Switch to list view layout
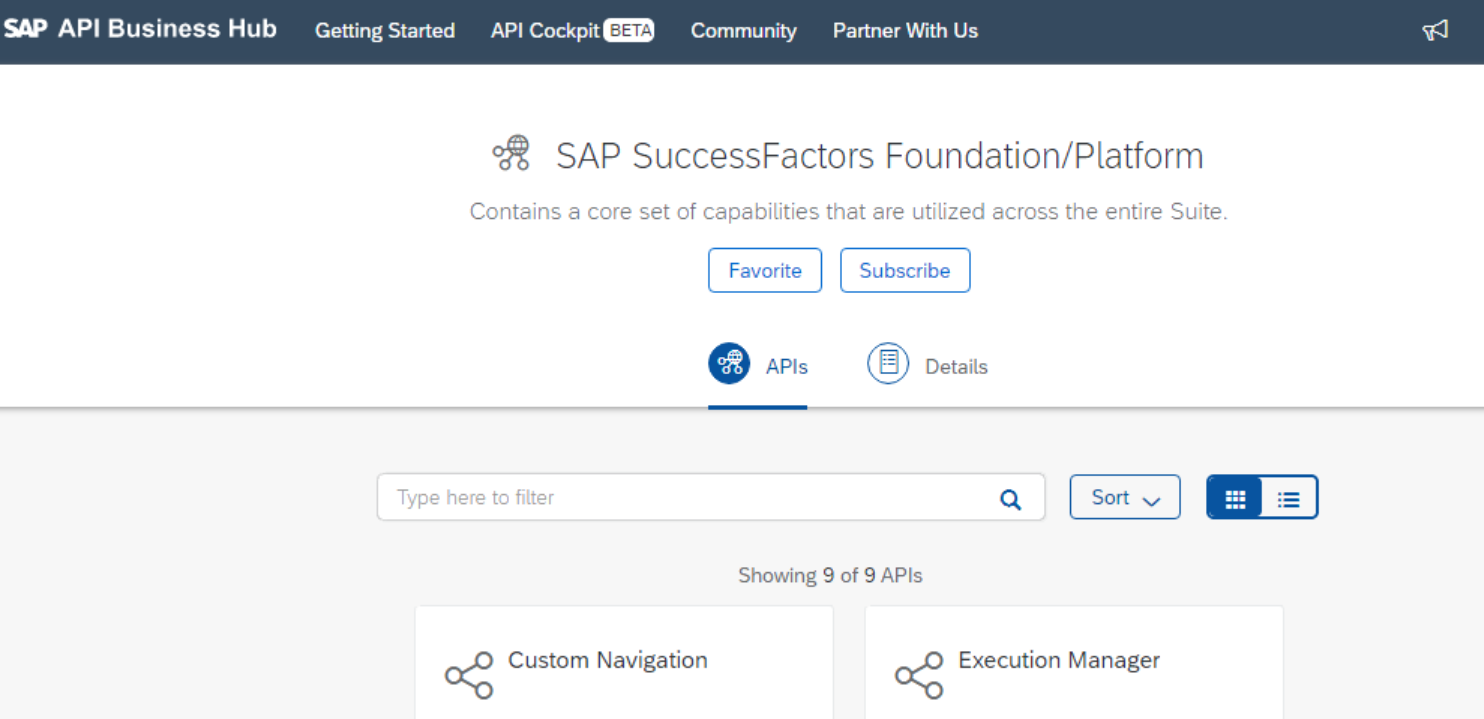This screenshot has height=719, width=1484. pyautogui.click(x=1288, y=497)
